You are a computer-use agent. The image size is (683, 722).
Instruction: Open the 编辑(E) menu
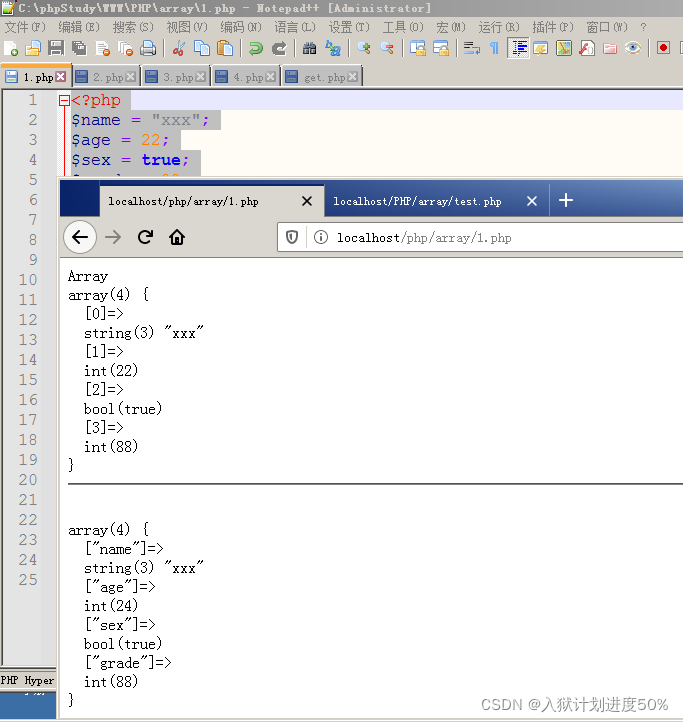tap(79, 27)
